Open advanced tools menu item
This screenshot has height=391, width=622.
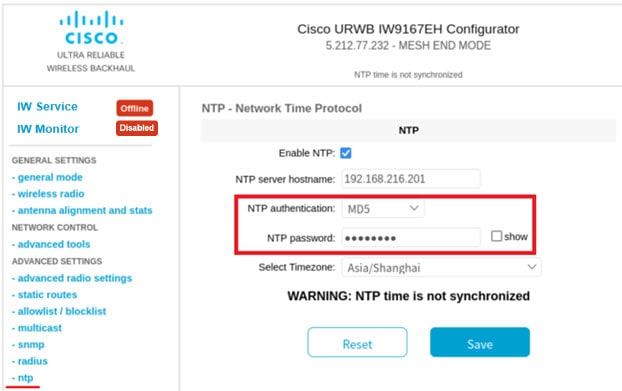(51, 244)
